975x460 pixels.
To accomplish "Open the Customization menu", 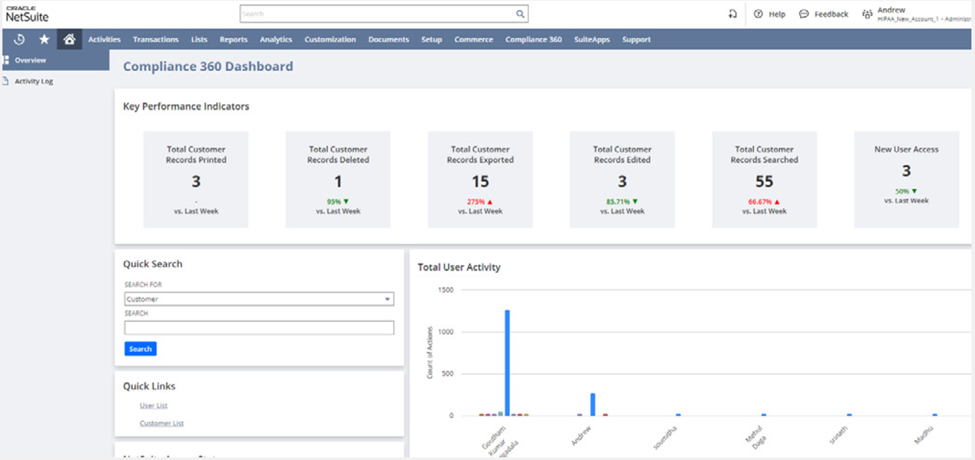I will coord(330,39).
